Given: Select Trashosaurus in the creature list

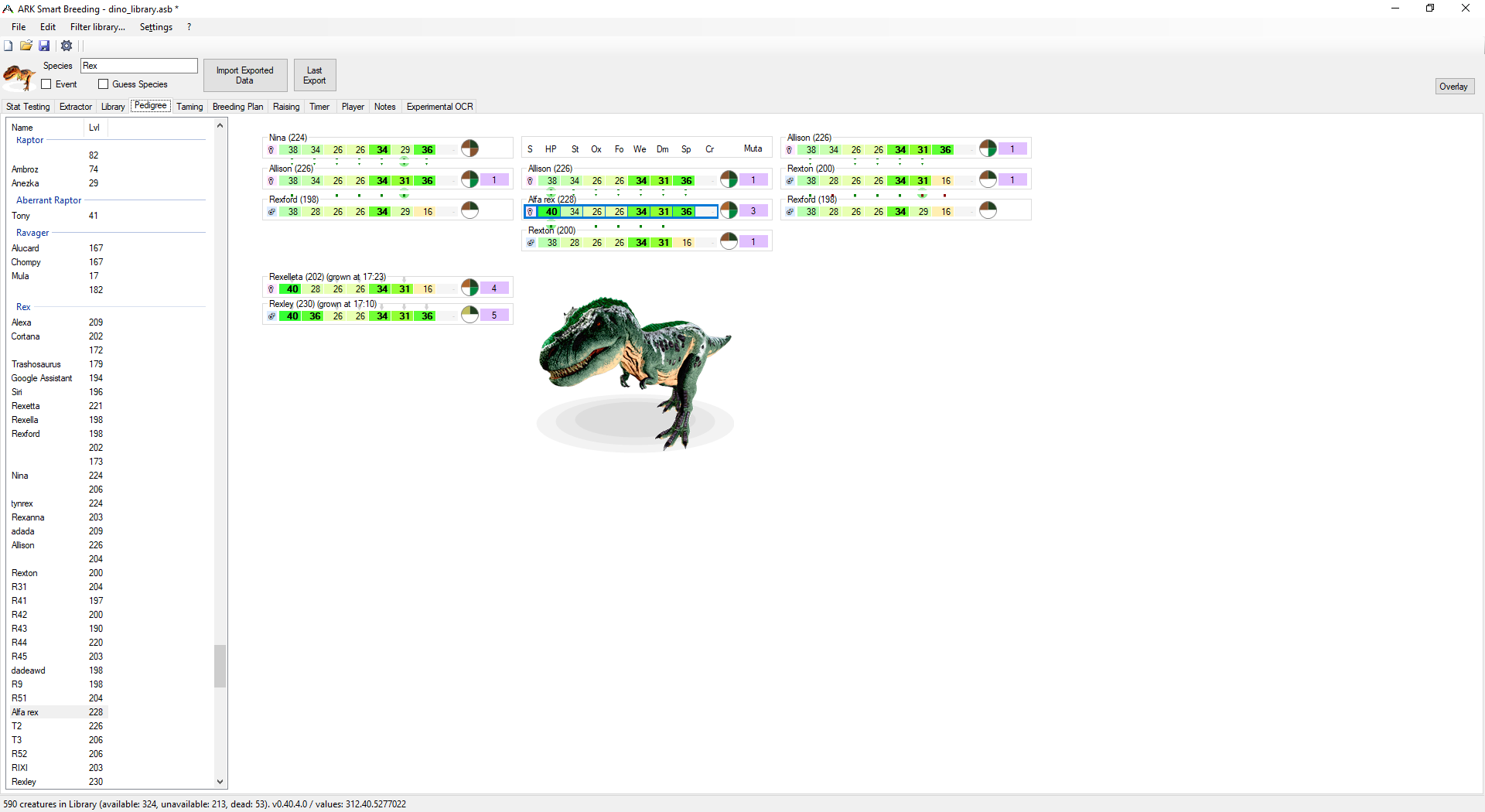Looking at the screenshot, I should tap(56, 364).
